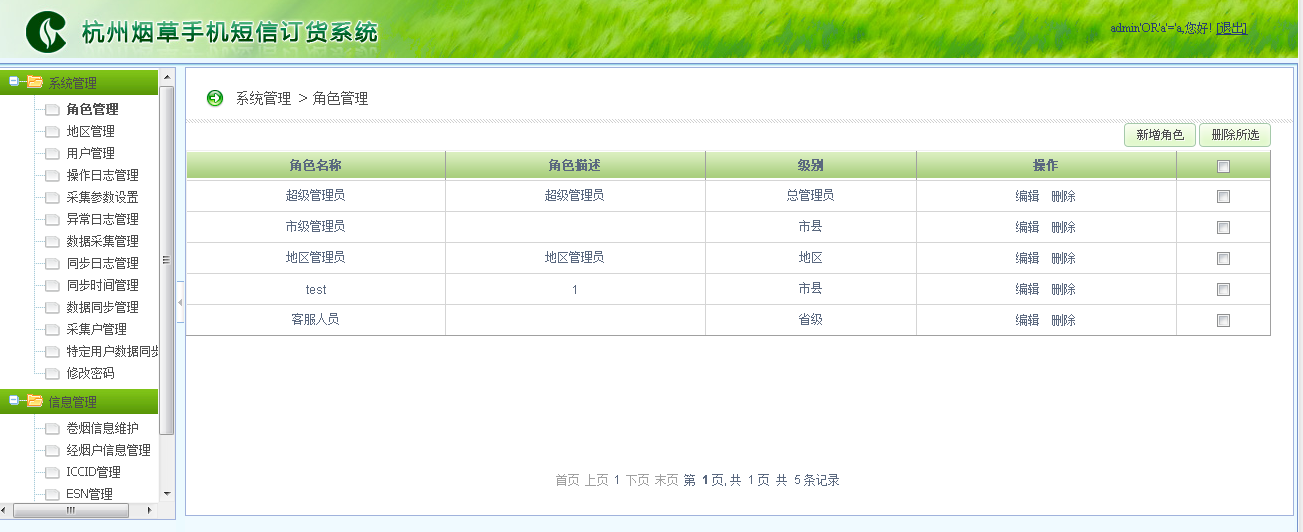Open 采集参数设置 in the sidebar
This screenshot has width=1303, height=532.
102,198
